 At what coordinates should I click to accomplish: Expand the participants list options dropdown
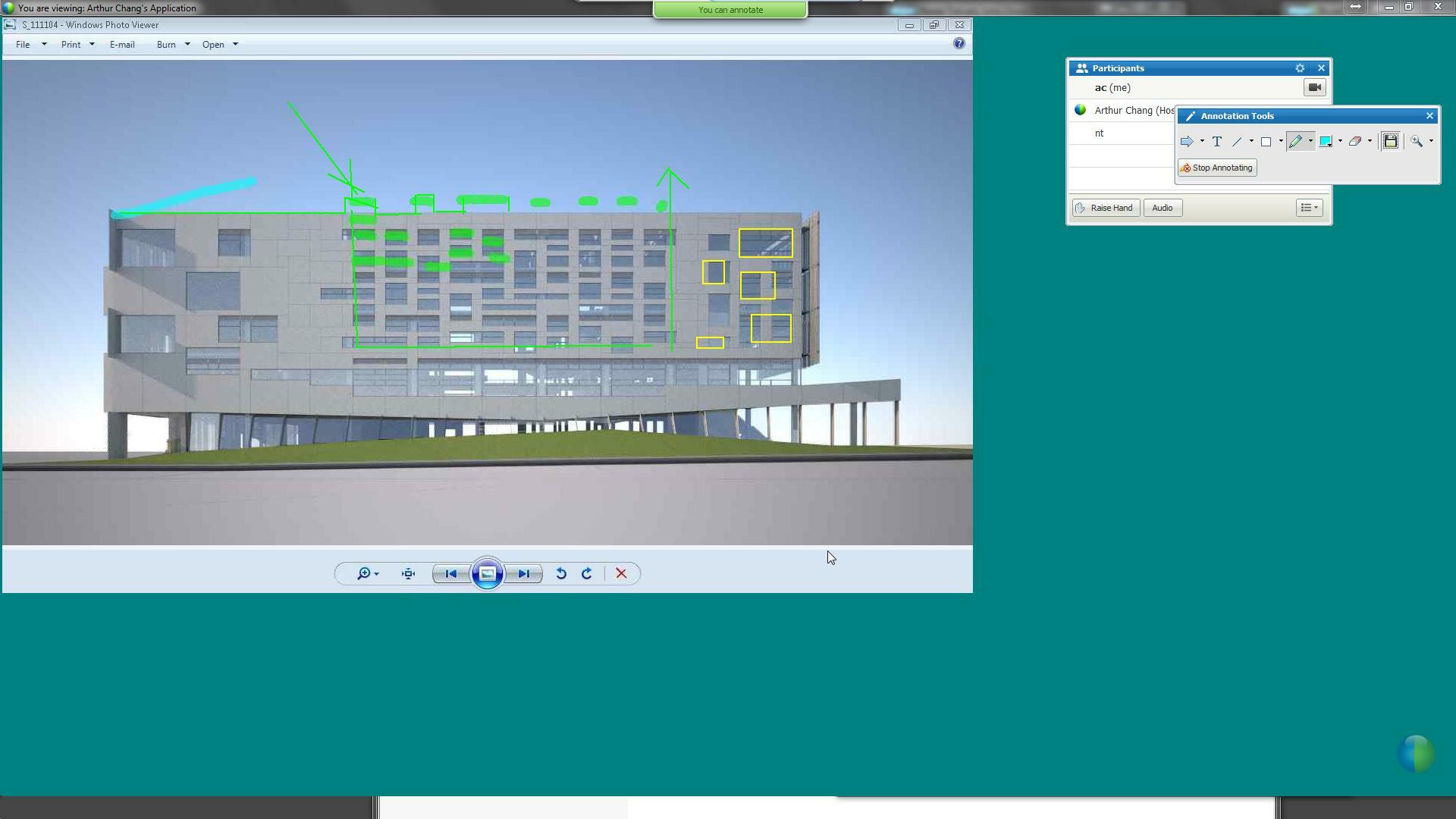pos(1309,208)
